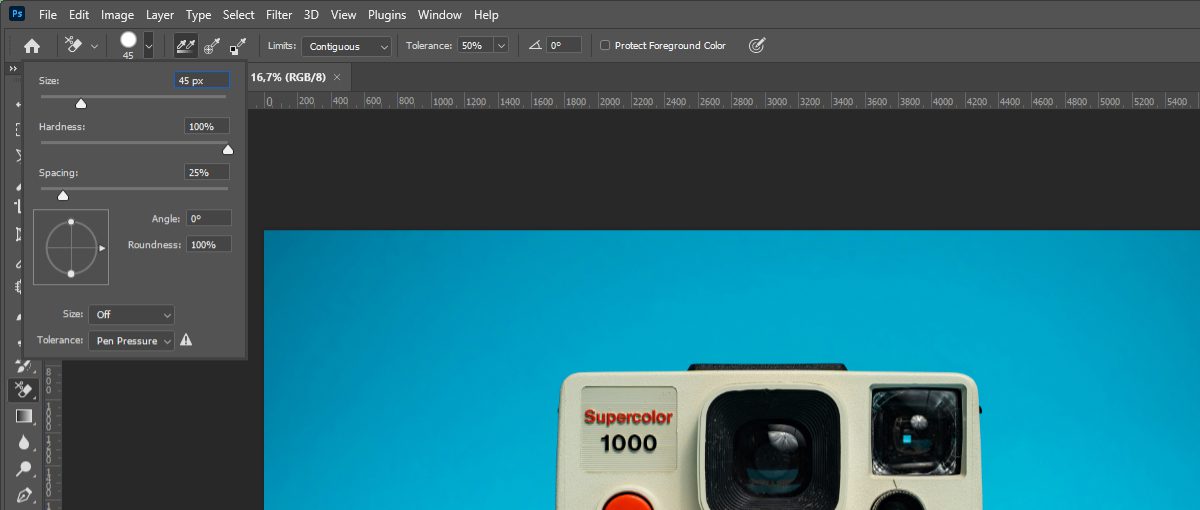Click the brush Size slider handle
The height and width of the screenshot is (510, 1200).
[81, 103]
